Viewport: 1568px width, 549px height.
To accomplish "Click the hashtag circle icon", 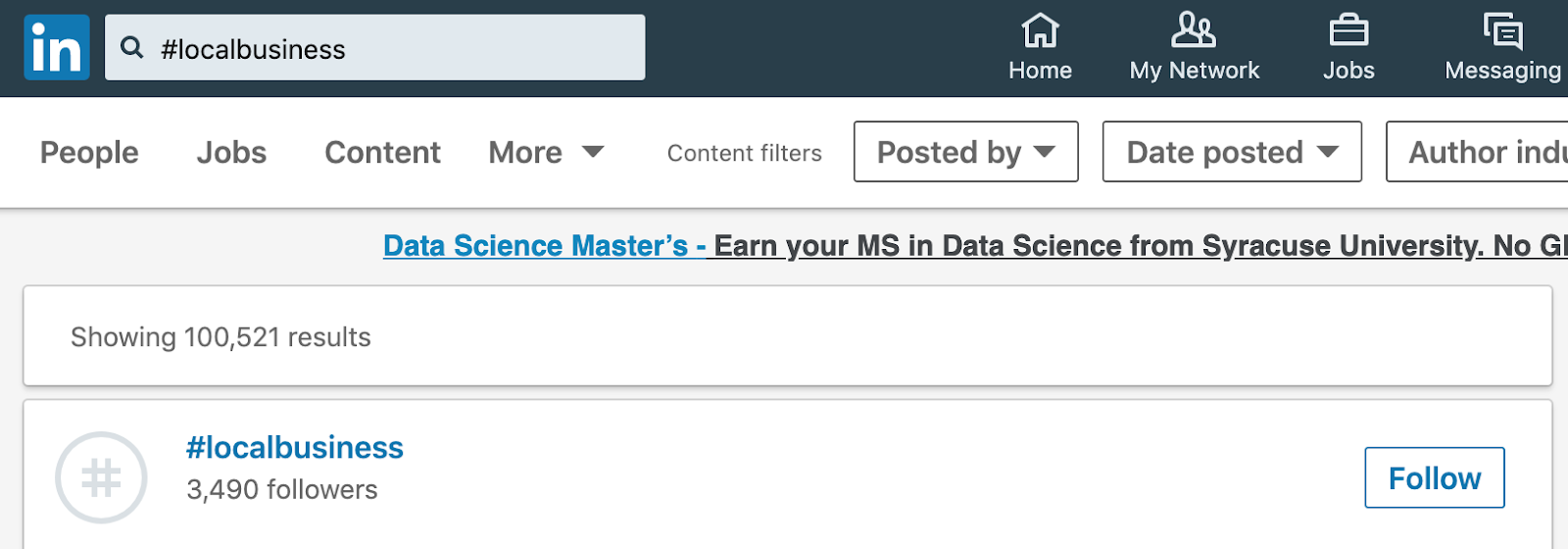I will 101,477.
